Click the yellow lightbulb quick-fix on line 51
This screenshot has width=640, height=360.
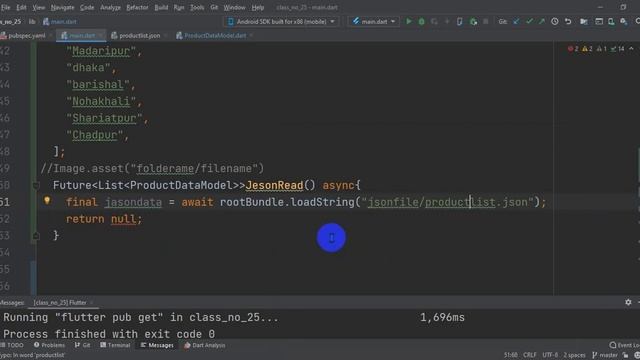47,200
